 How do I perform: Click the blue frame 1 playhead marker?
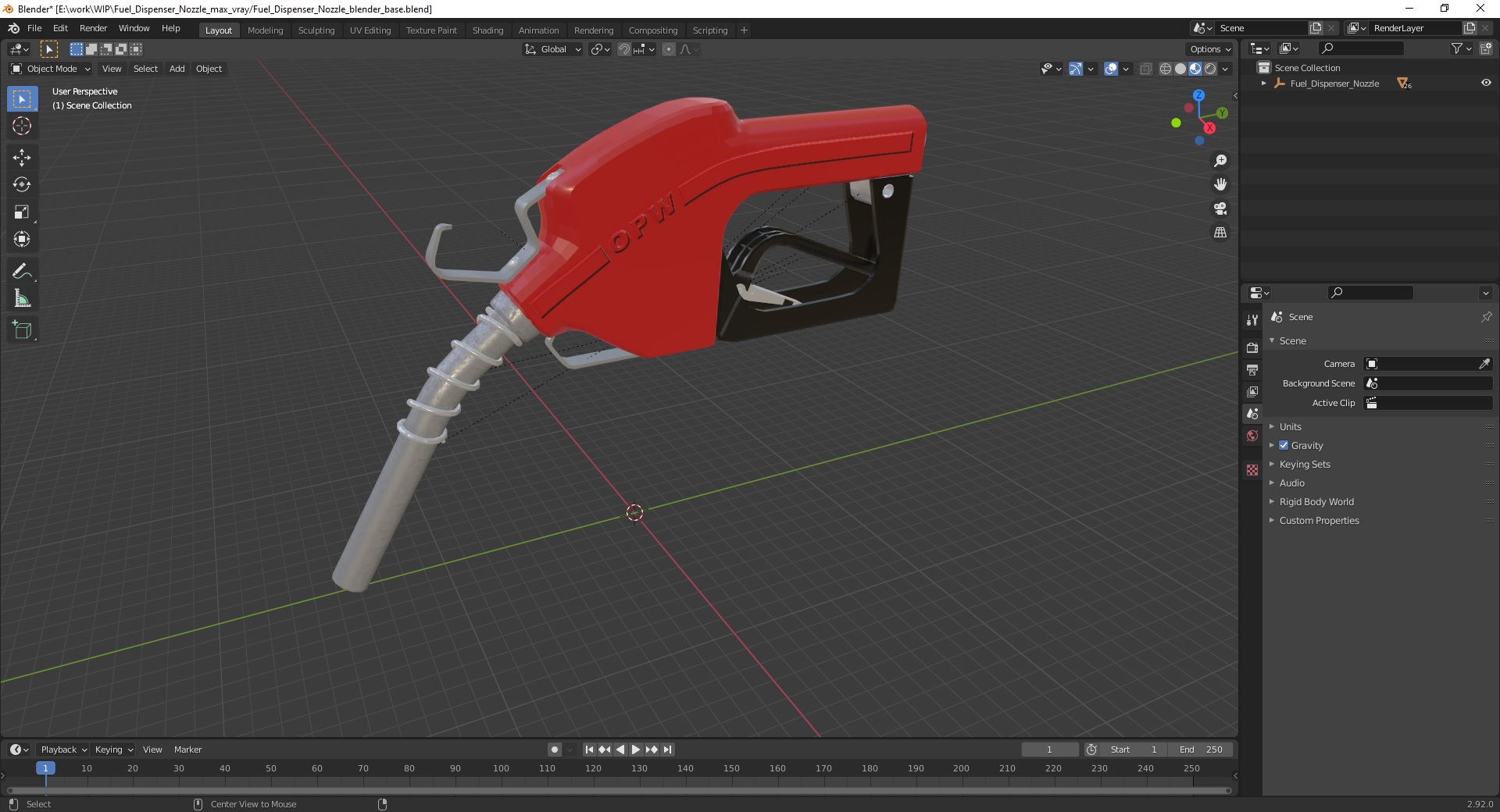point(45,768)
